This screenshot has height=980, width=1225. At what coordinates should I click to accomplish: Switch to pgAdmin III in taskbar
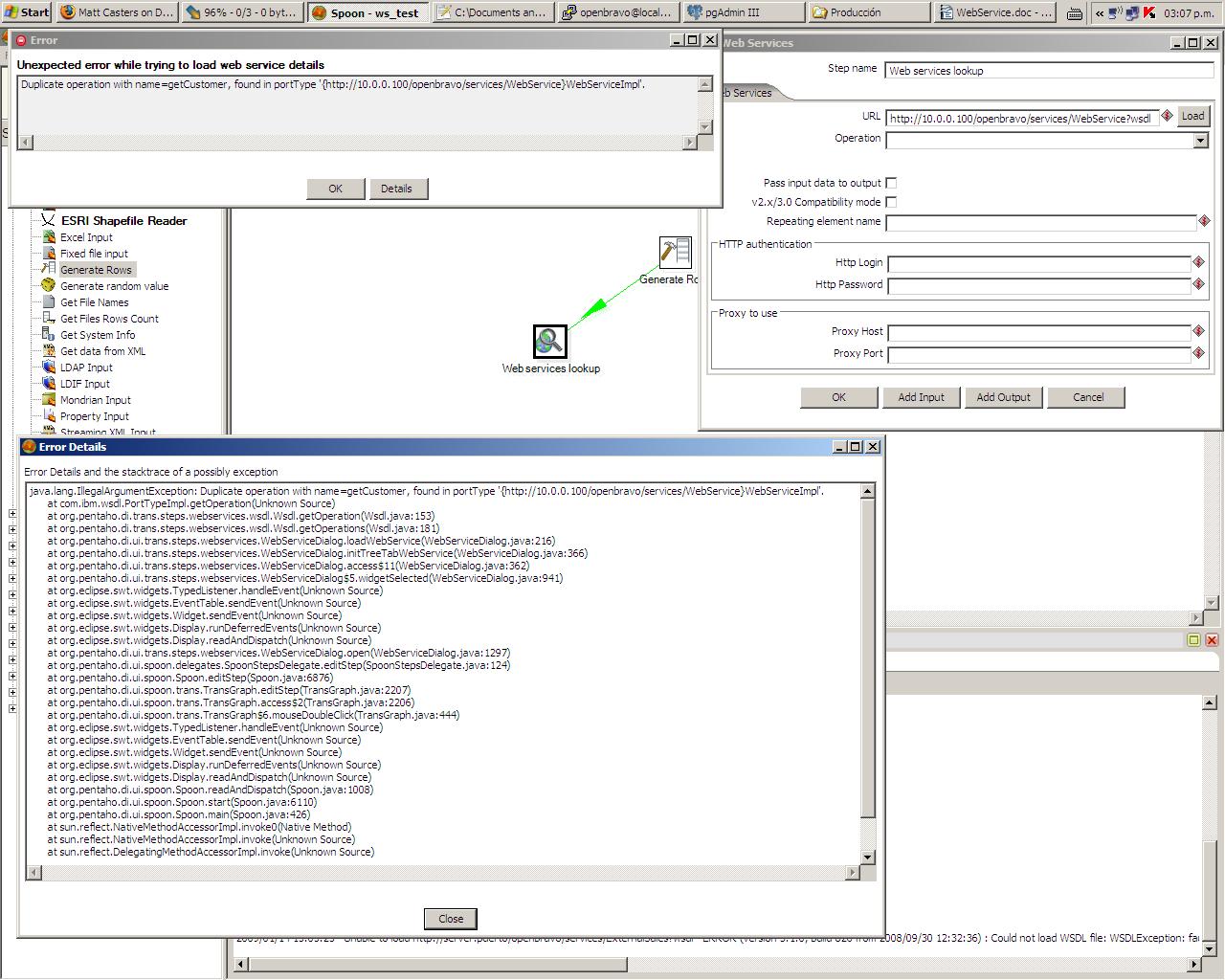pyautogui.click(x=744, y=12)
